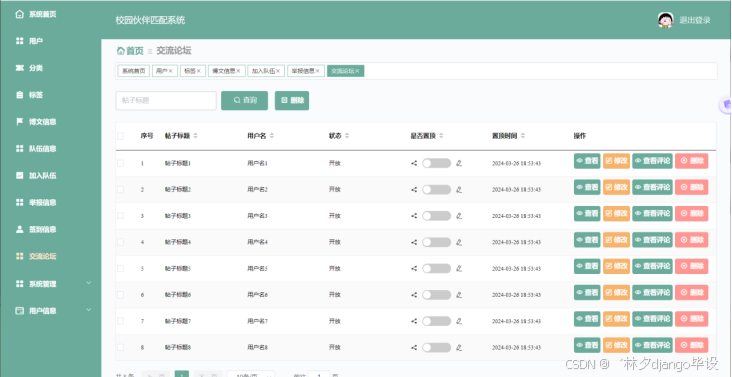
Task: Toggle pin switch for 帖子标题1
Action: point(436,163)
